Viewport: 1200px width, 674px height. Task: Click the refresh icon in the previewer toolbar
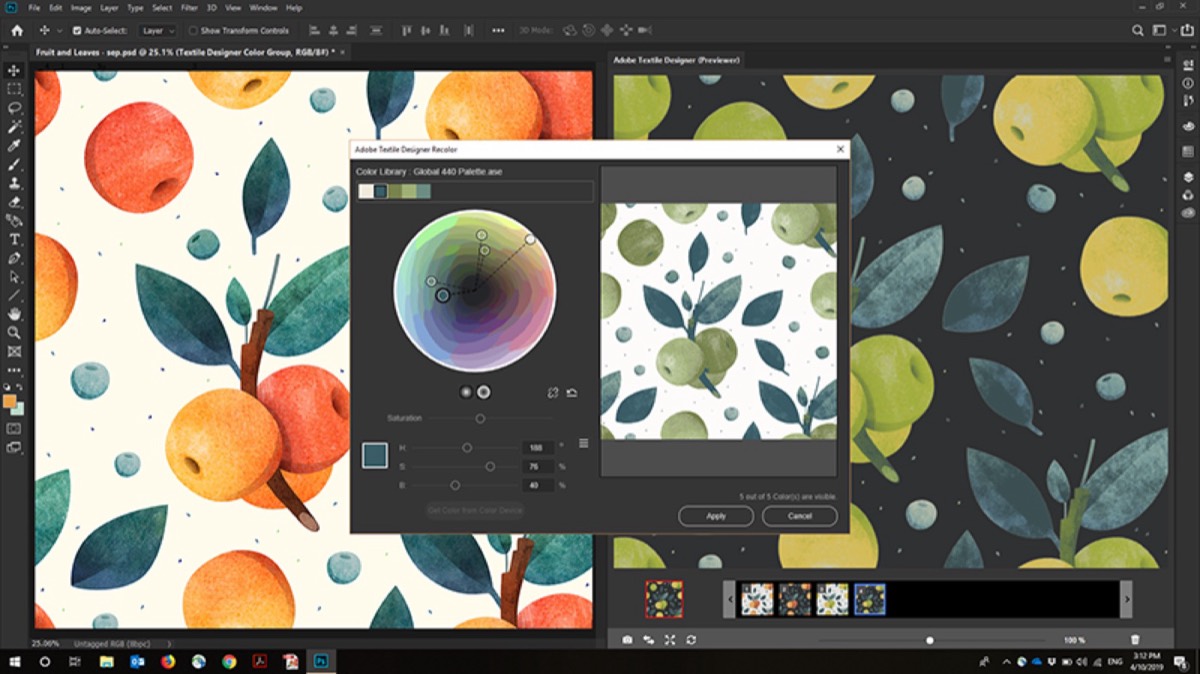691,639
